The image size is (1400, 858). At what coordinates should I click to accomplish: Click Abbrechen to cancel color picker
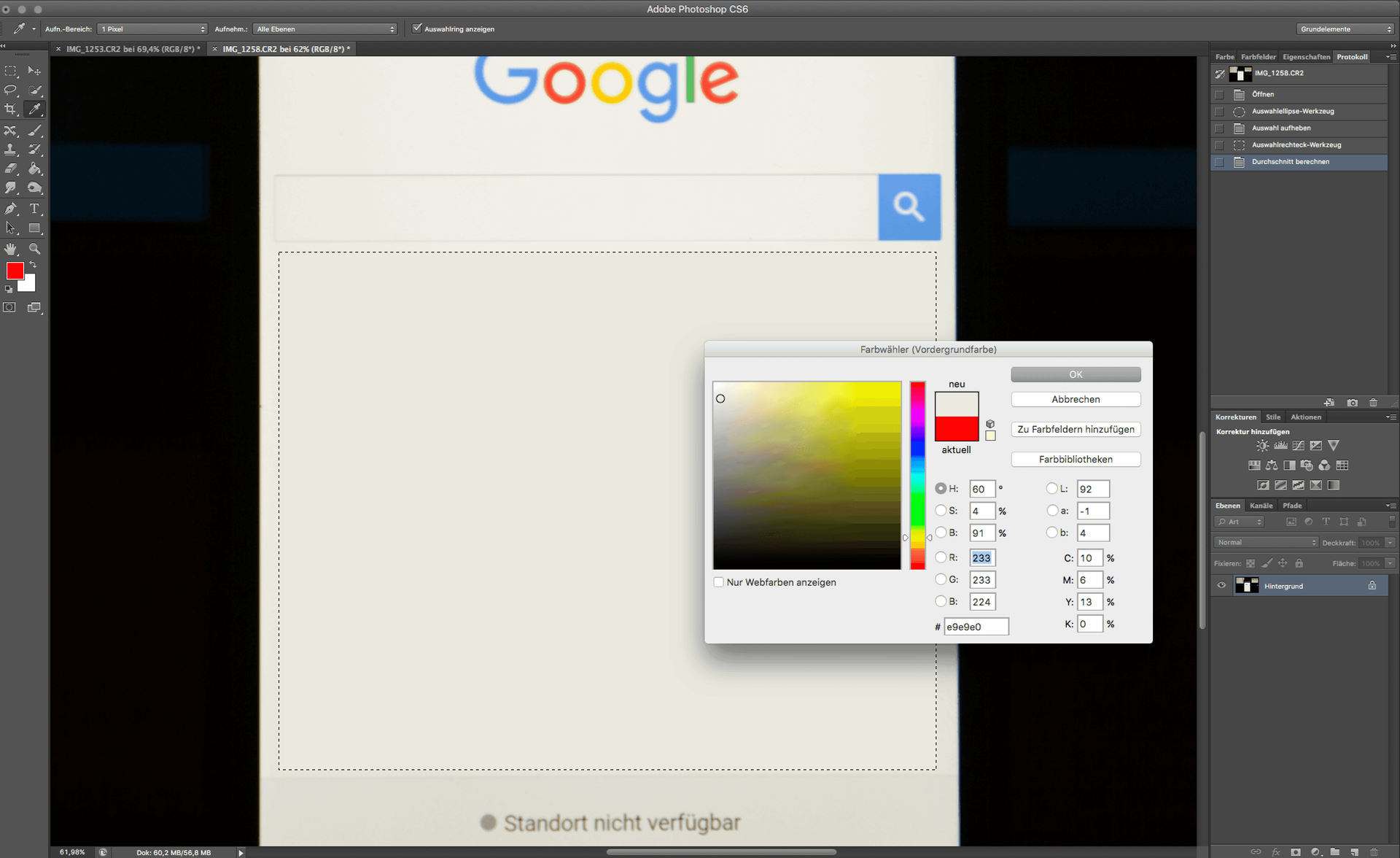tap(1076, 399)
